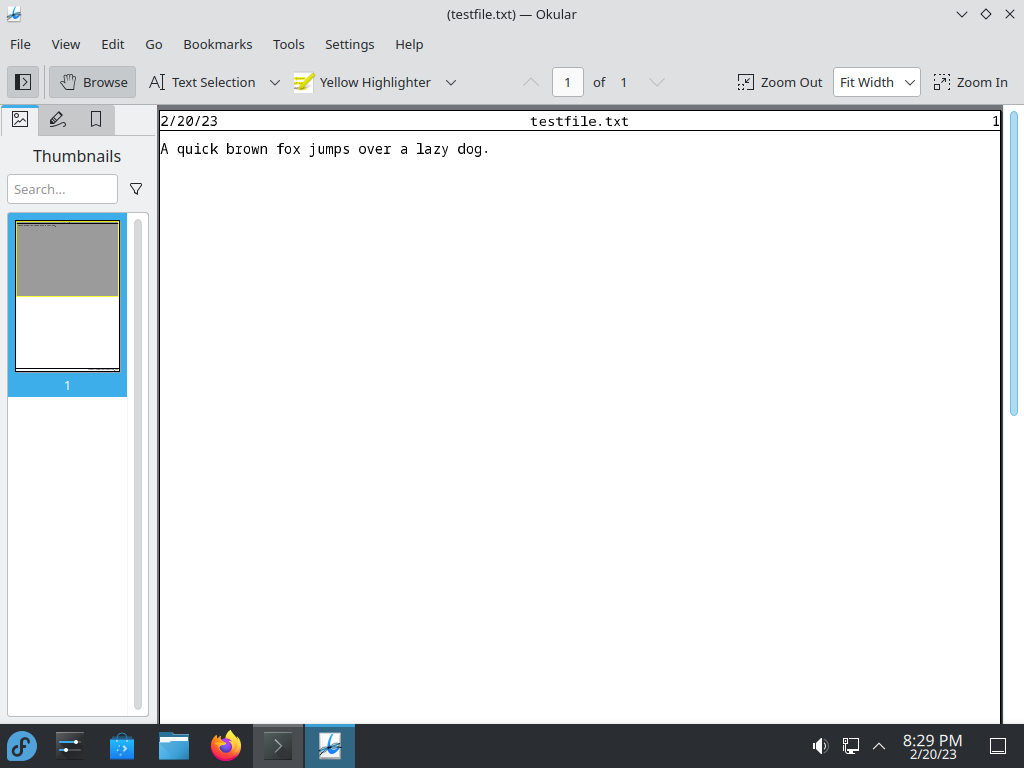Image resolution: width=1024 pixels, height=768 pixels.
Task: Open the Fedora application launcher
Action: click(22, 746)
